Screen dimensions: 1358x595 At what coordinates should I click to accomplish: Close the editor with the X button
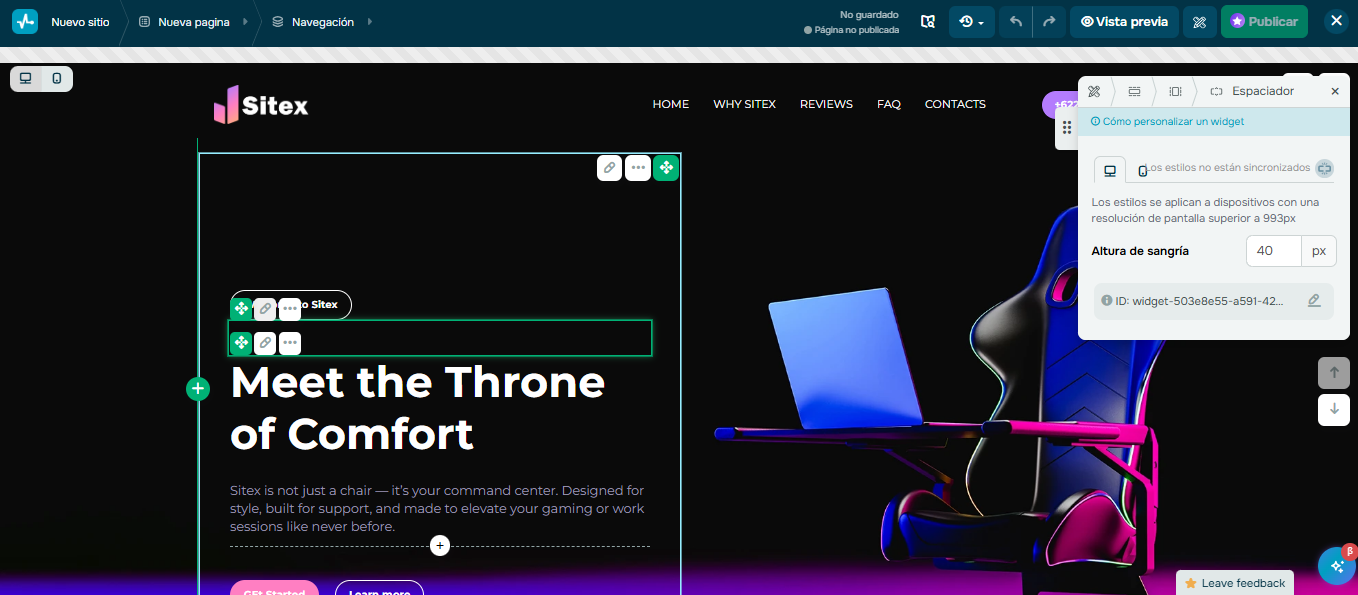pos(1336,21)
